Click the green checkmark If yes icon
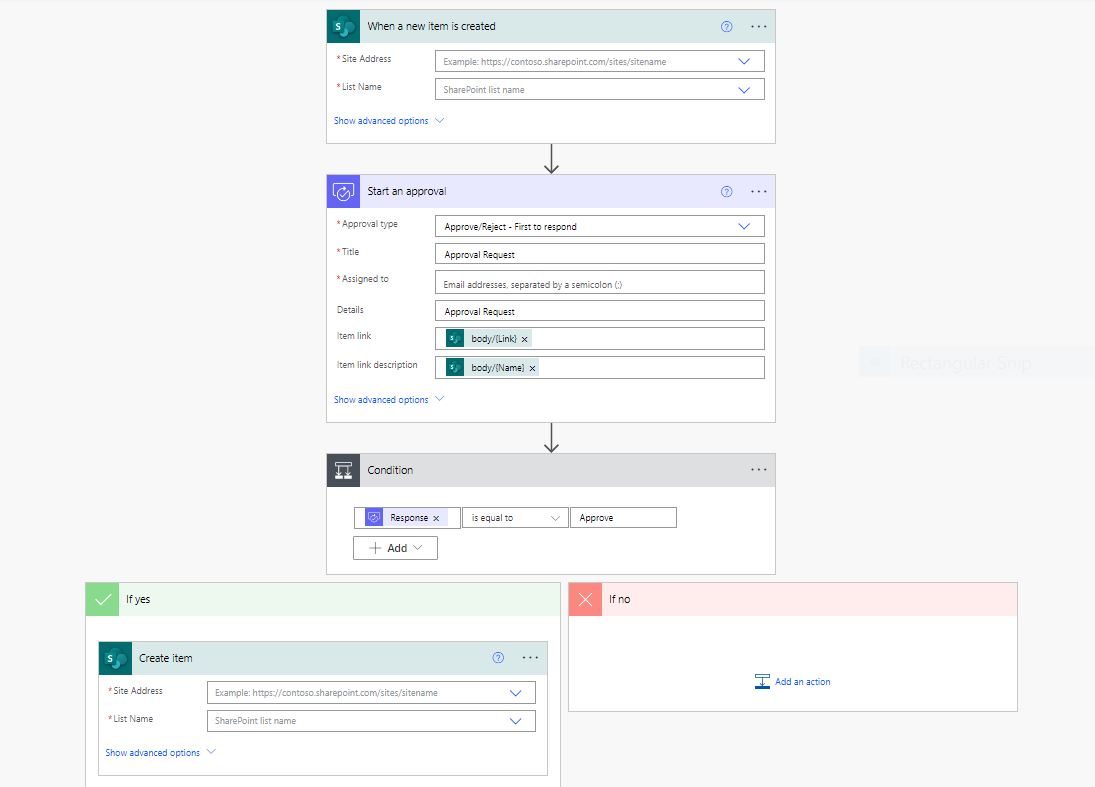 tap(103, 599)
